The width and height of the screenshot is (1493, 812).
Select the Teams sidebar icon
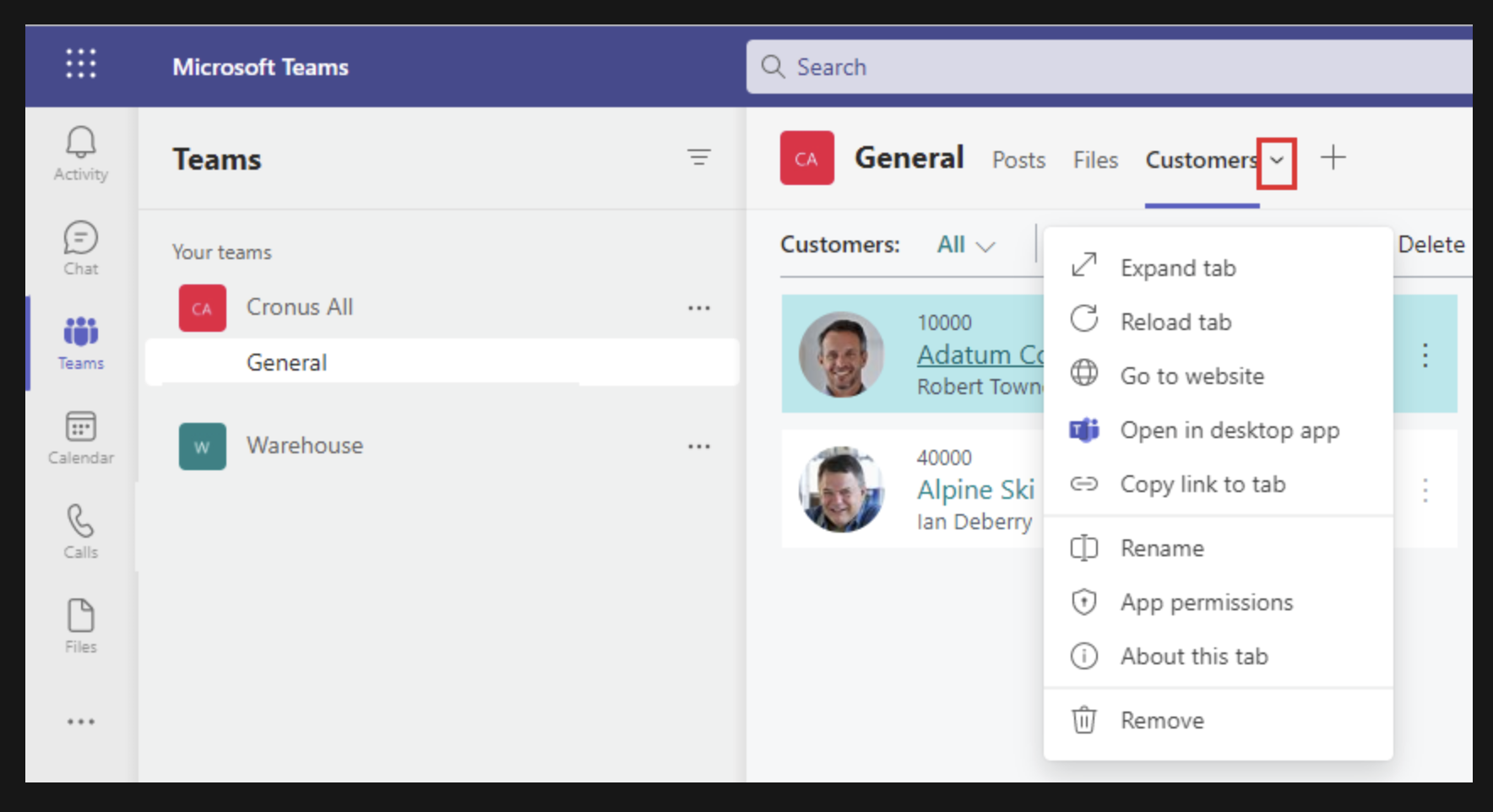pyautogui.click(x=81, y=344)
